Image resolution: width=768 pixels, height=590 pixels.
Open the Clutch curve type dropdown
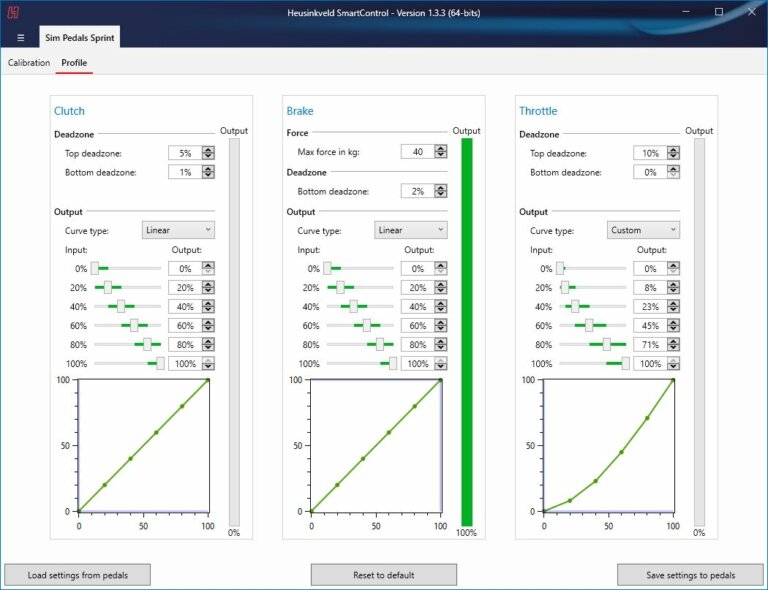click(178, 230)
